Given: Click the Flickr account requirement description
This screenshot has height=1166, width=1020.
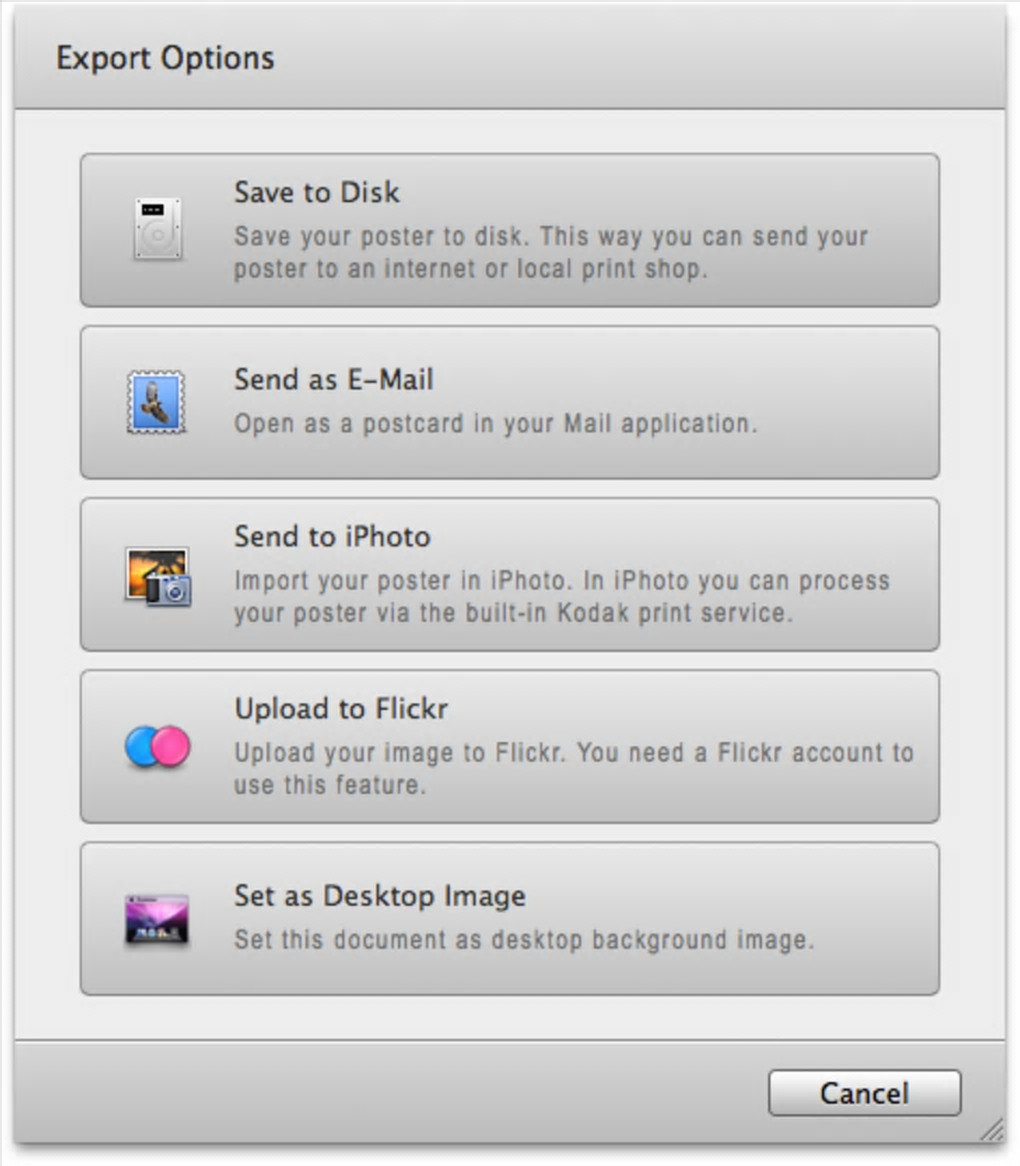Looking at the screenshot, I should pos(573,768).
